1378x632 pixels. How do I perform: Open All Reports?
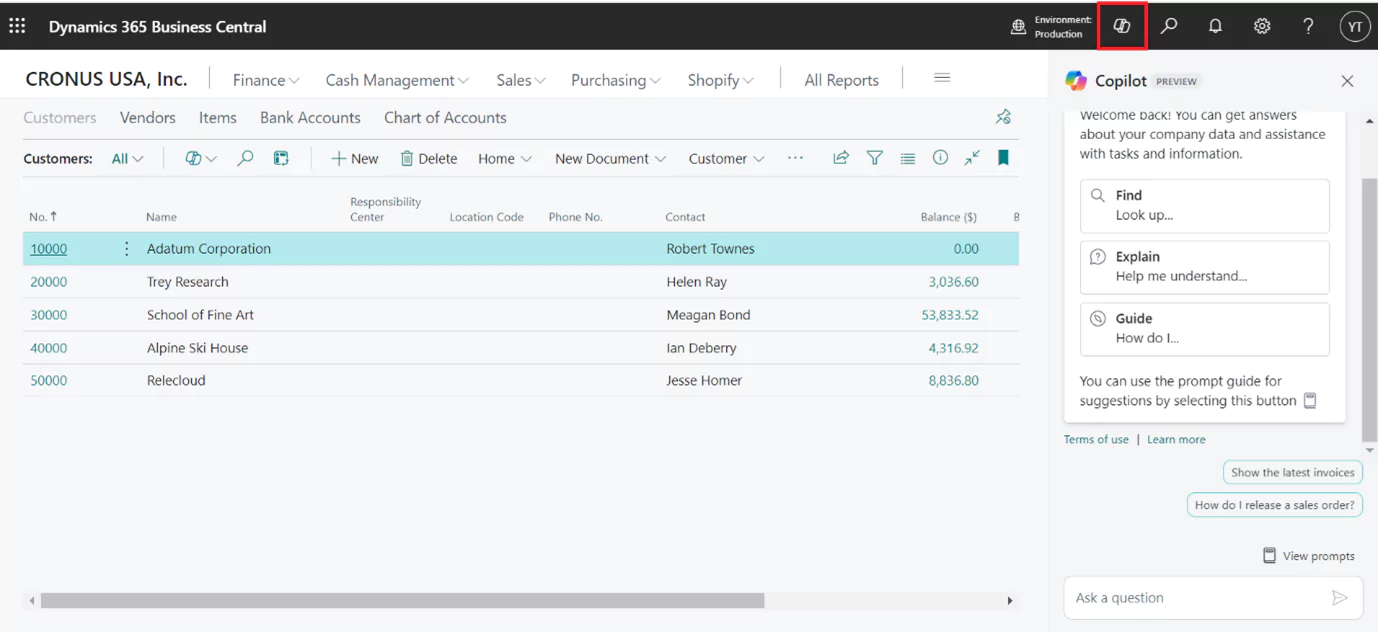pos(841,80)
